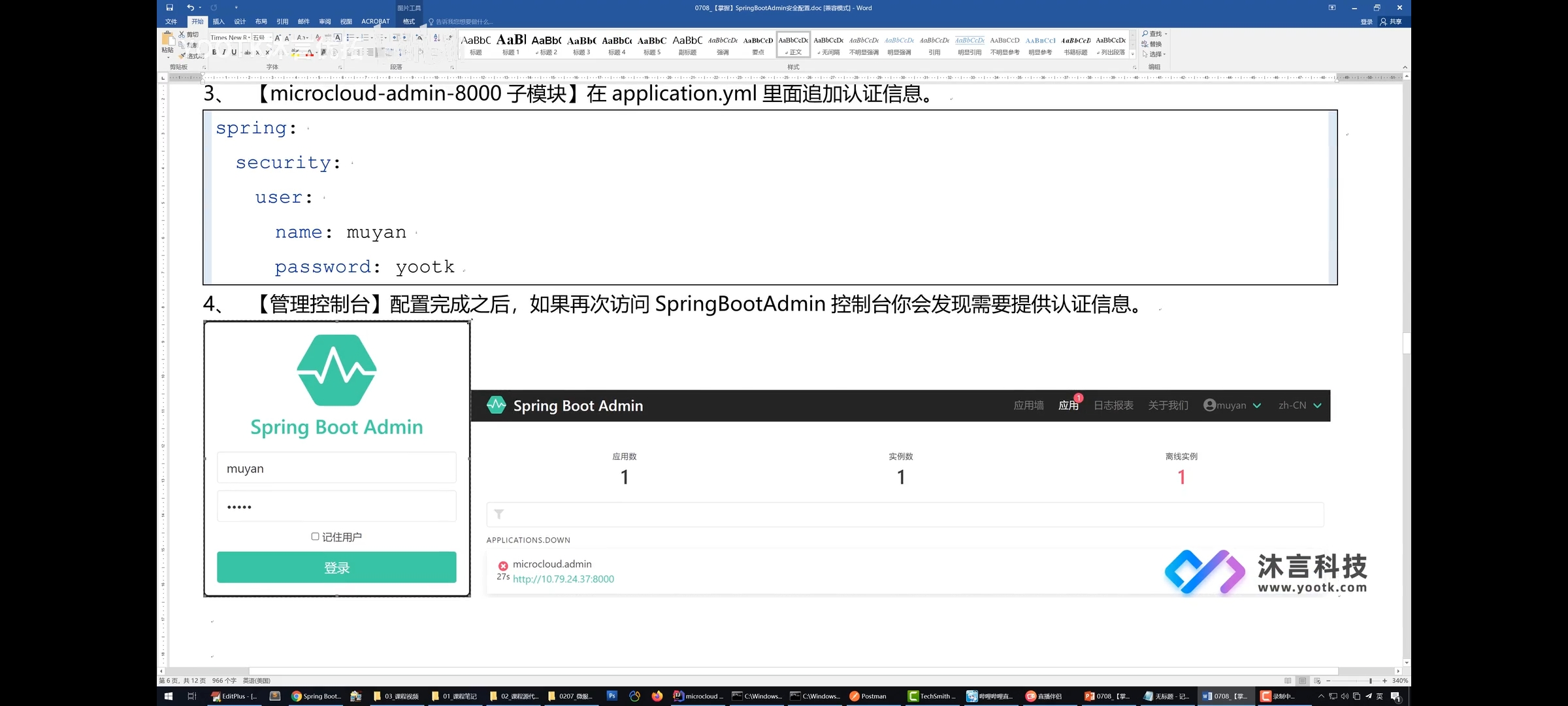Viewport: 1568px width, 706px height.
Task: Apply the 正文 style
Action: coord(793,44)
